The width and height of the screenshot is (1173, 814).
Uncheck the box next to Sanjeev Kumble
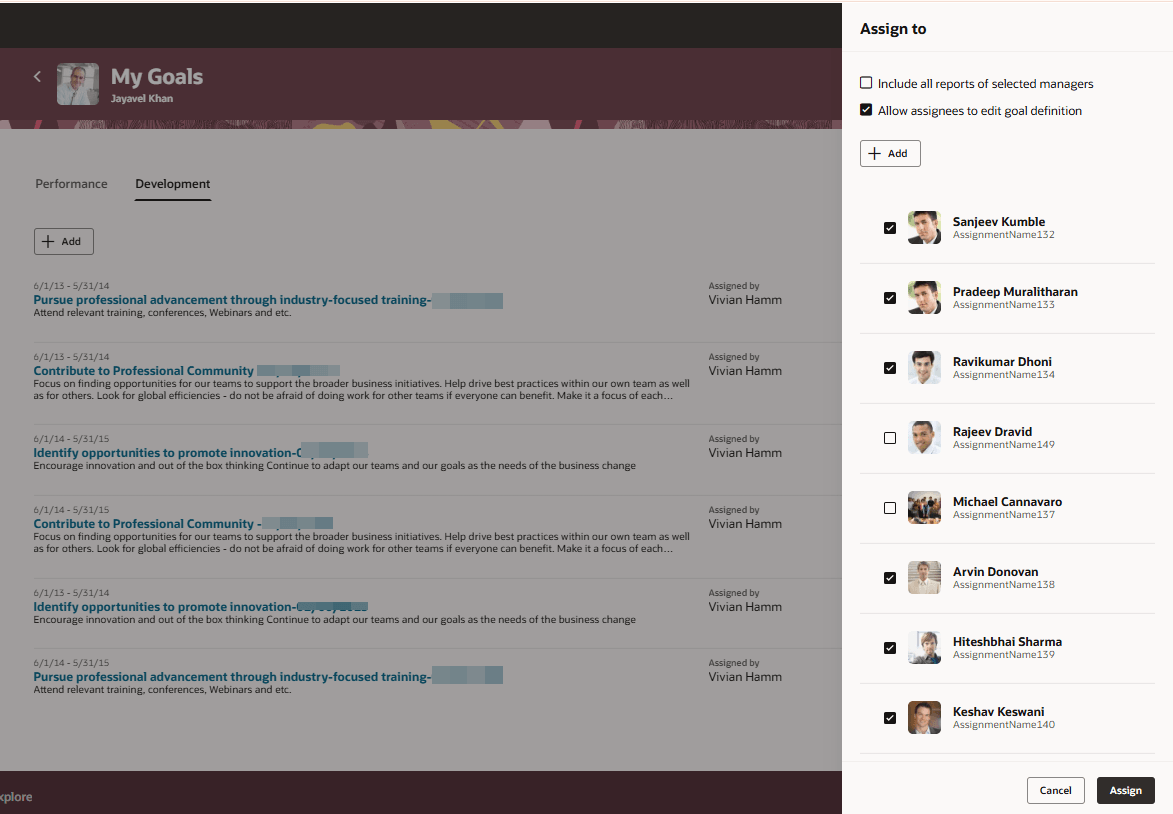pos(889,228)
